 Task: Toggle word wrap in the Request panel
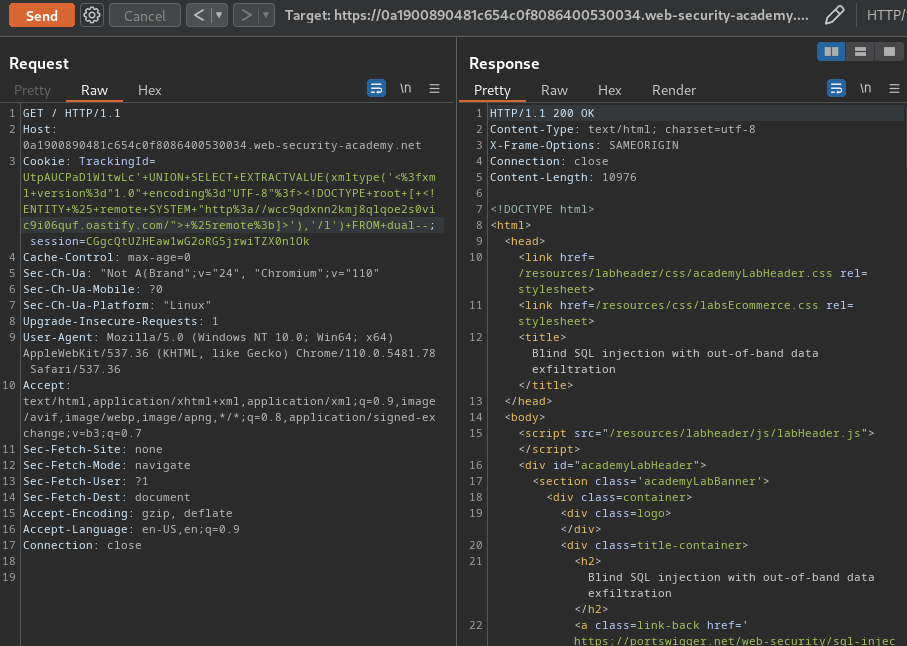point(377,88)
